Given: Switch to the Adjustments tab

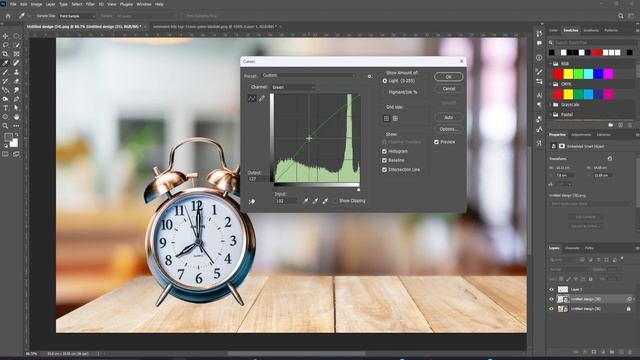Looking at the screenshot, I should click(581, 135).
